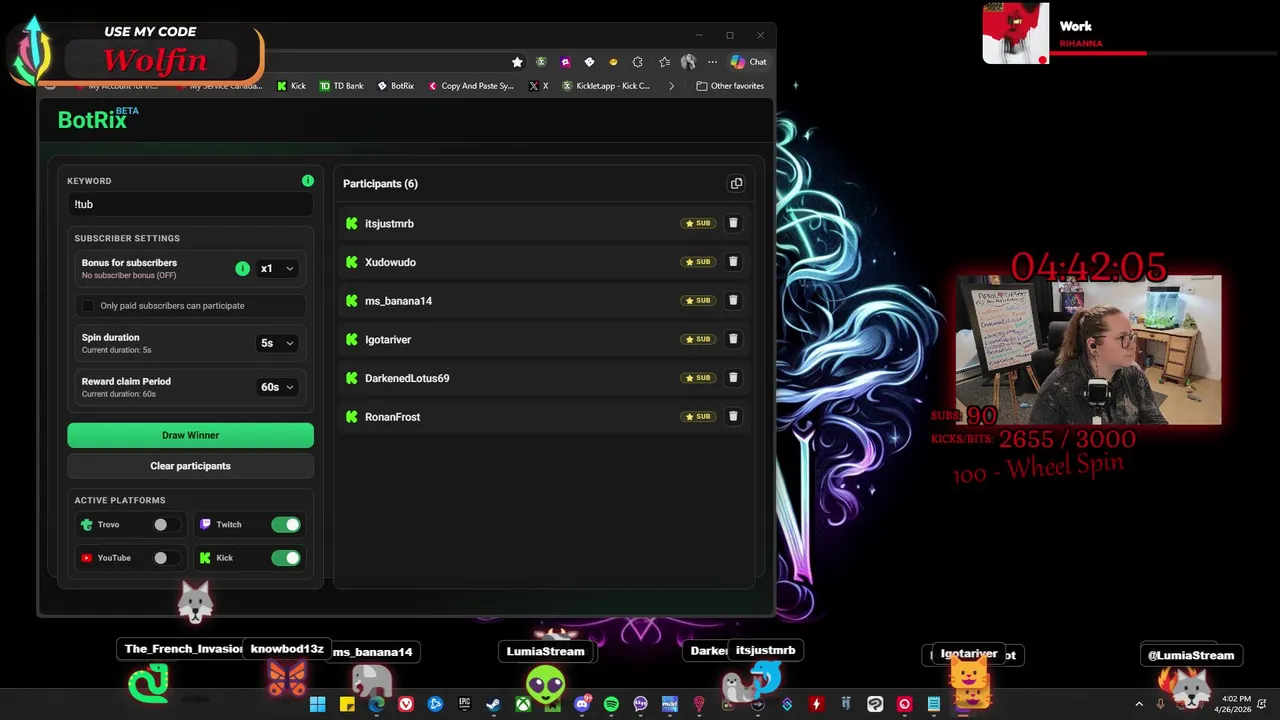Click the browser favorite star icon
The height and width of the screenshot is (720, 1280).
pyautogui.click(x=517, y=62)
